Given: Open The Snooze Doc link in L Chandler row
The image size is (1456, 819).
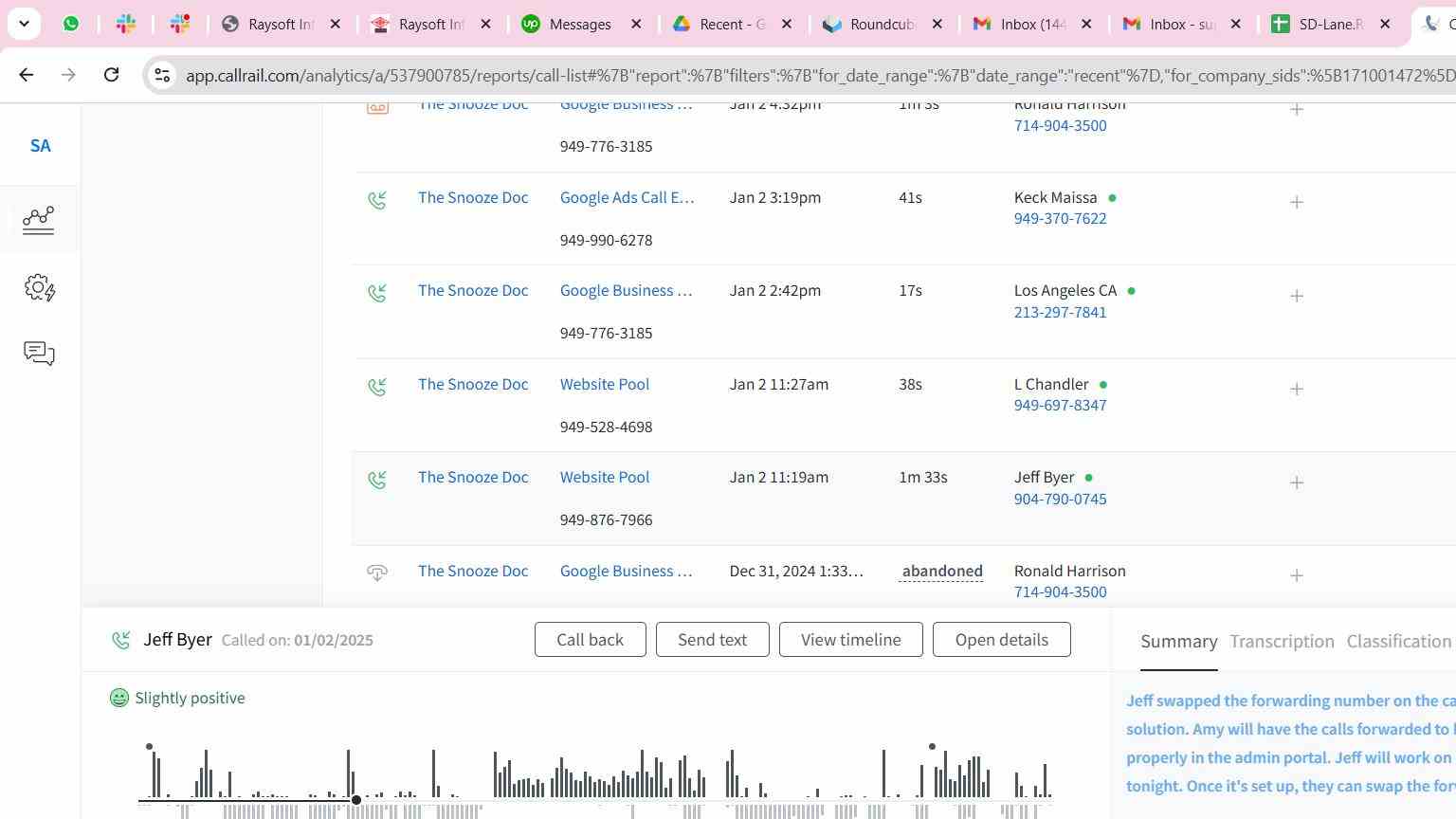Looking at the screenshot, I should [473, 384].
